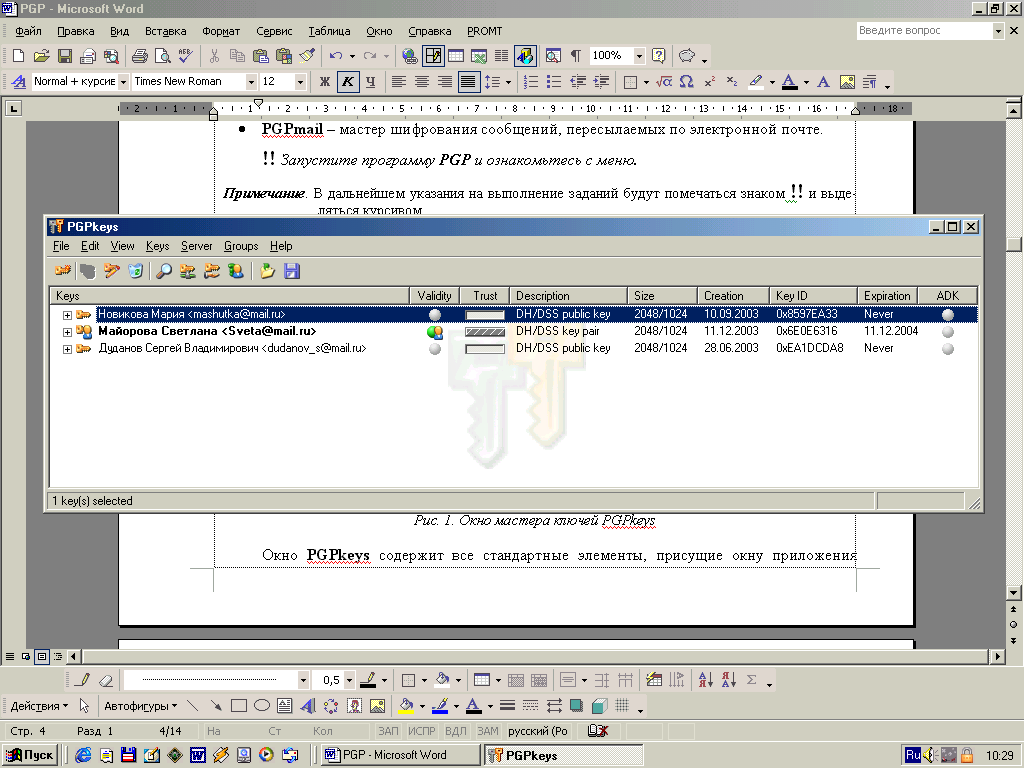Open the Действия button on Drawing toolbar
The image size is (1024, 768).
(39, 706)
